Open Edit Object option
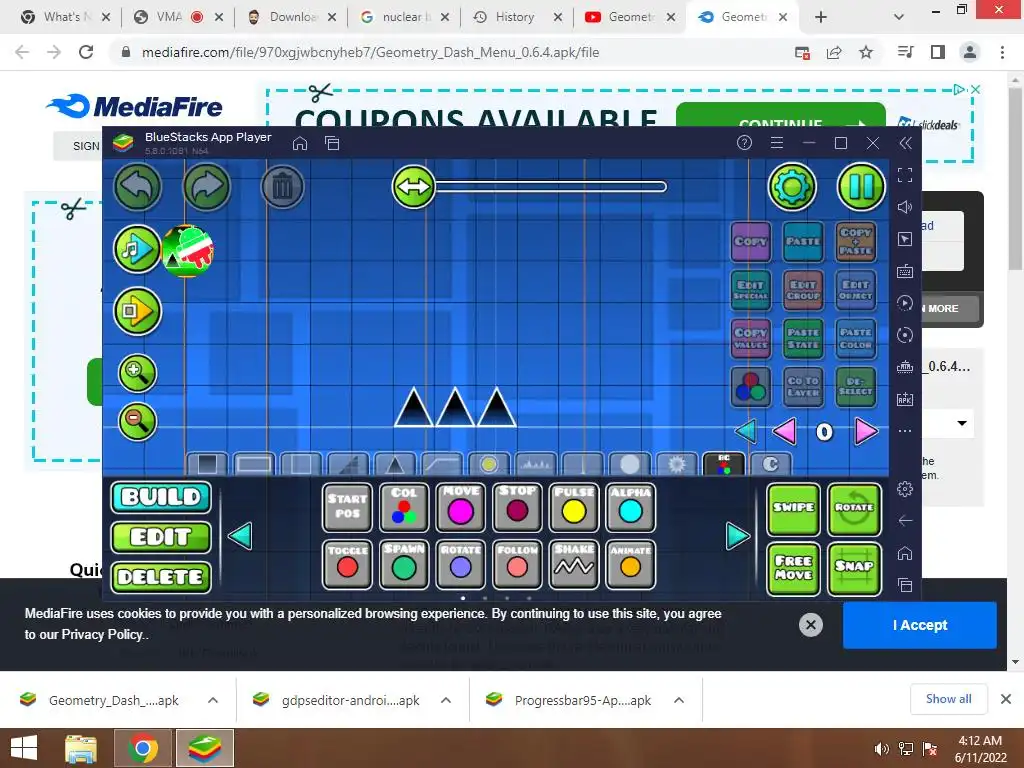The image size is (1024, 768). click(x=856, y=289)
